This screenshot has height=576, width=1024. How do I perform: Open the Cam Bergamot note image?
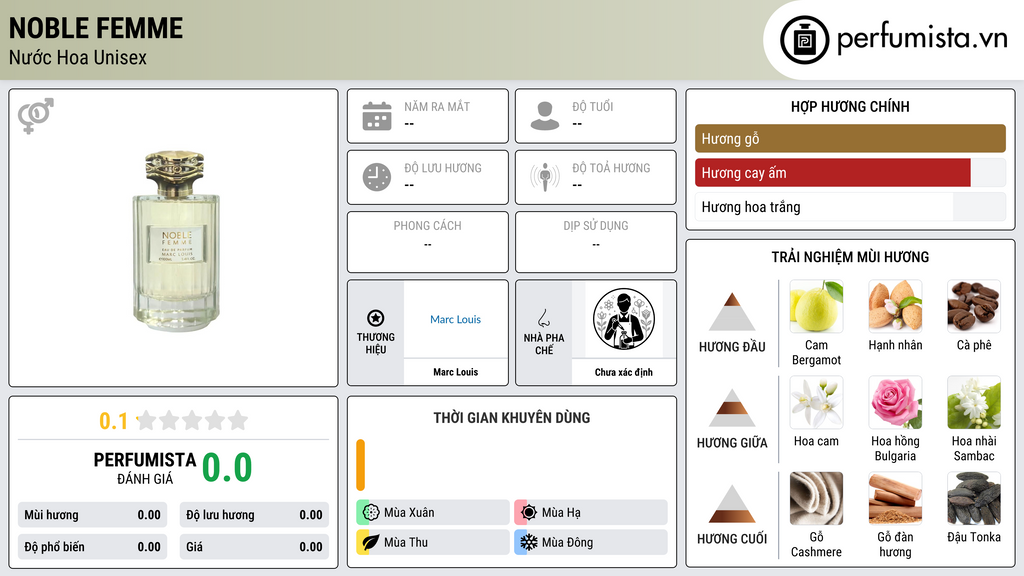click(x=816, y=306)
